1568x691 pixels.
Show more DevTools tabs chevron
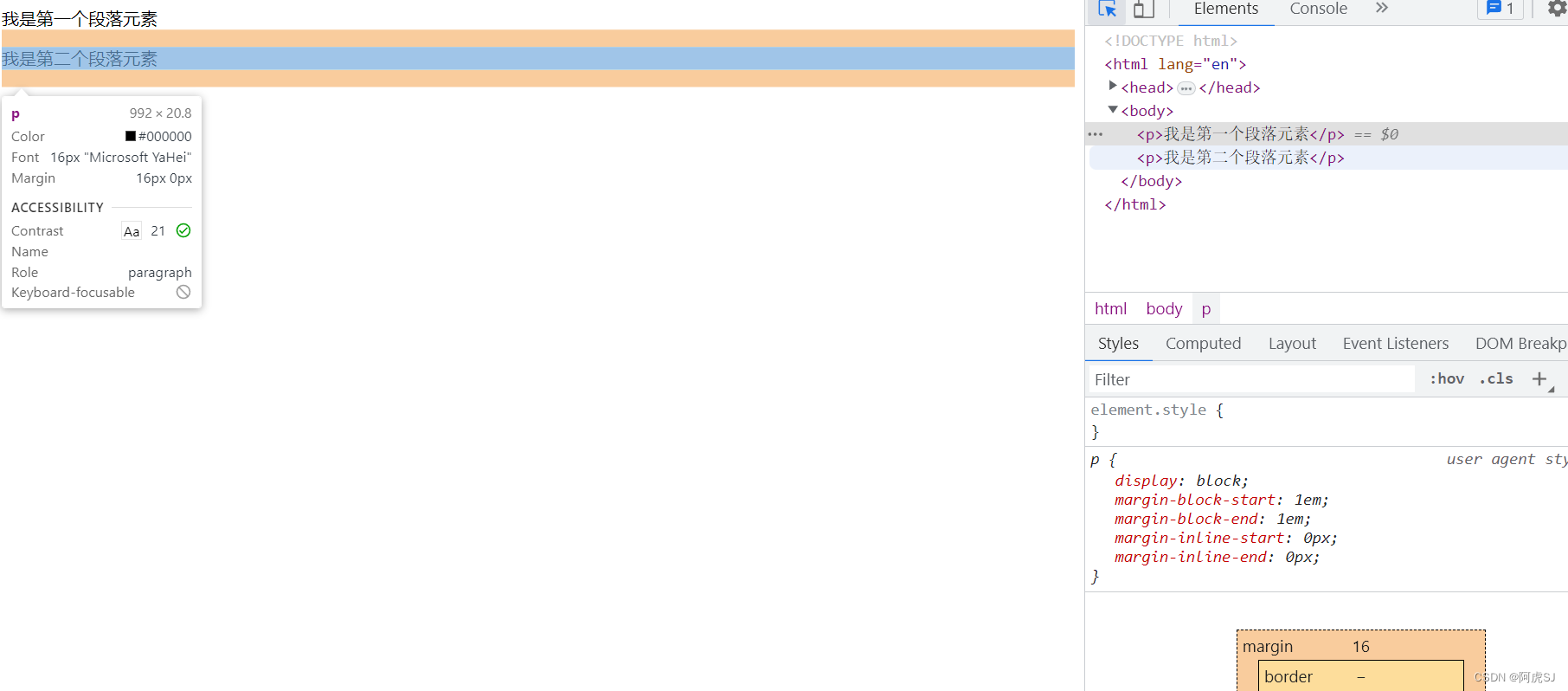[1382, 8]
